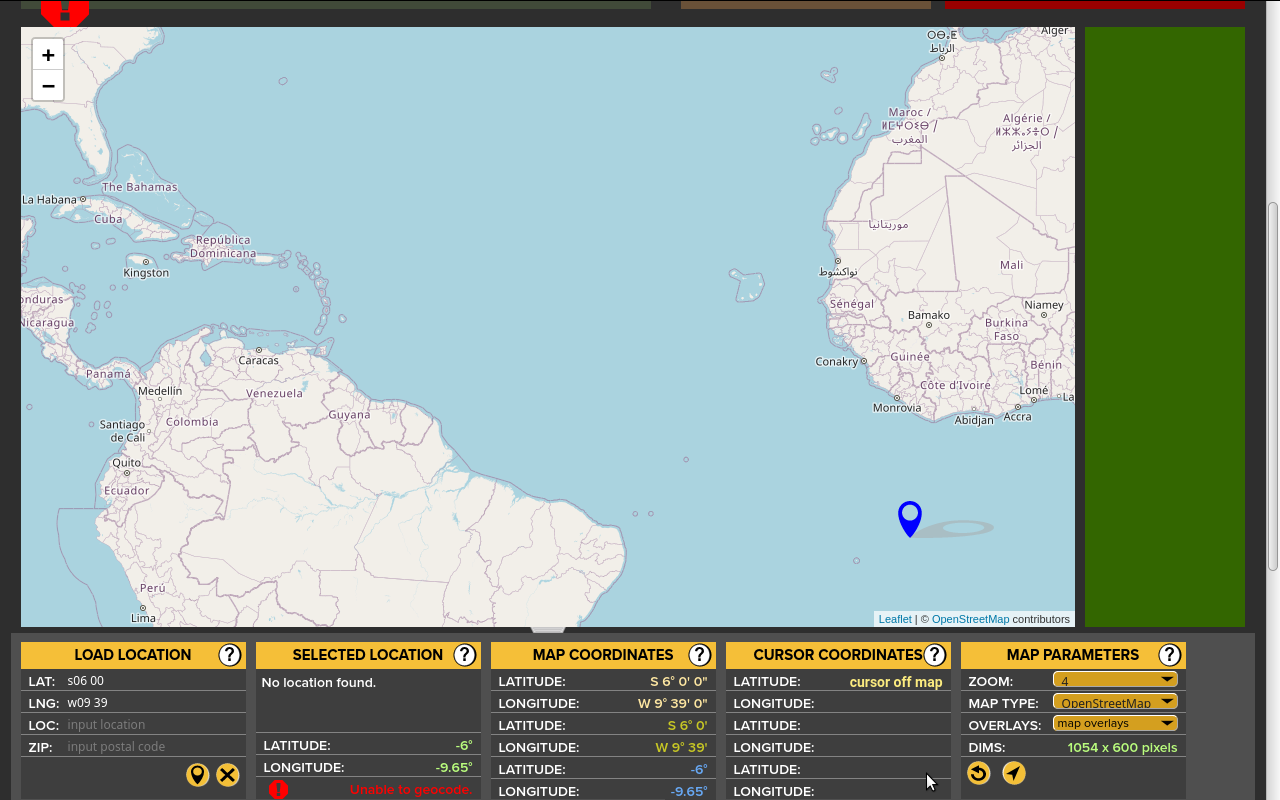
Task: Click 'Côte d'Ivoire' label on map
Action: (x=955, y=385)
